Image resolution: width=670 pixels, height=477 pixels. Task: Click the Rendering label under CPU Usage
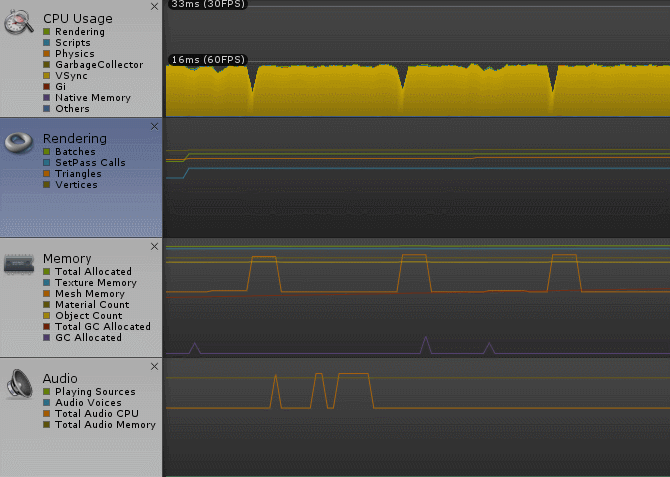(x=80, y=32)
